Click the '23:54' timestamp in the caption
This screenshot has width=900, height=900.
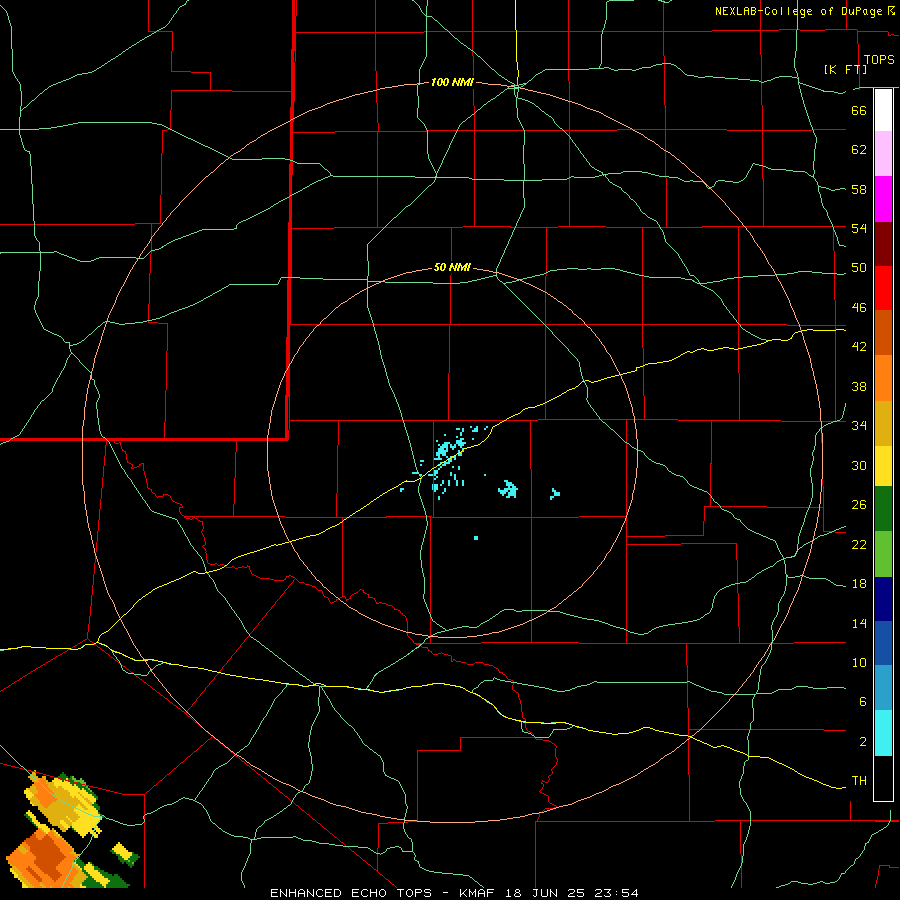pyautogui.click(x=617, y=893)
